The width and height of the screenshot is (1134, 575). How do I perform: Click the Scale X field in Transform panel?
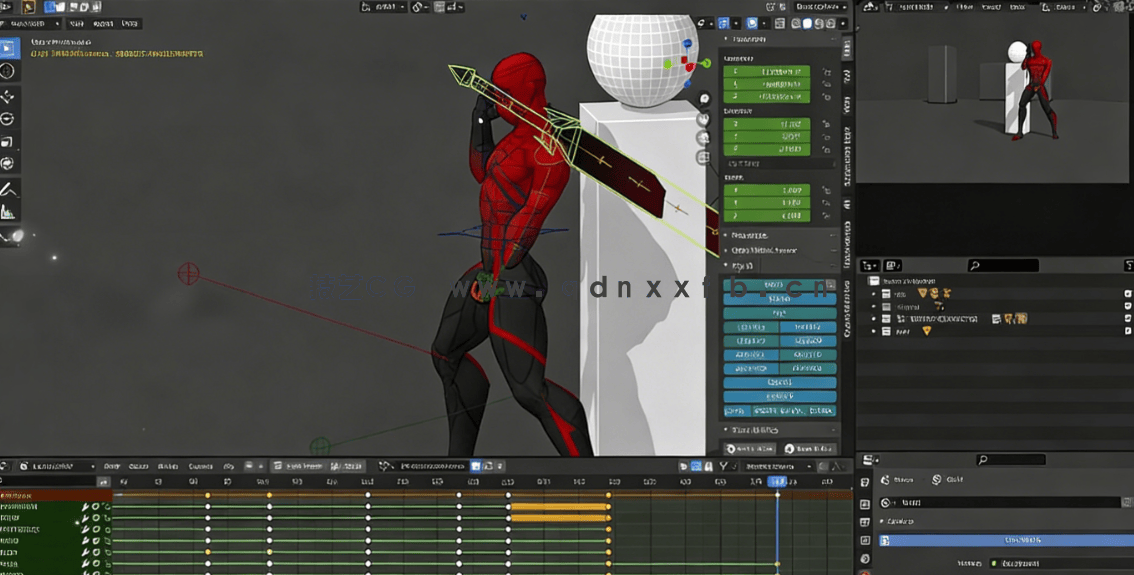tap(766, 190)
